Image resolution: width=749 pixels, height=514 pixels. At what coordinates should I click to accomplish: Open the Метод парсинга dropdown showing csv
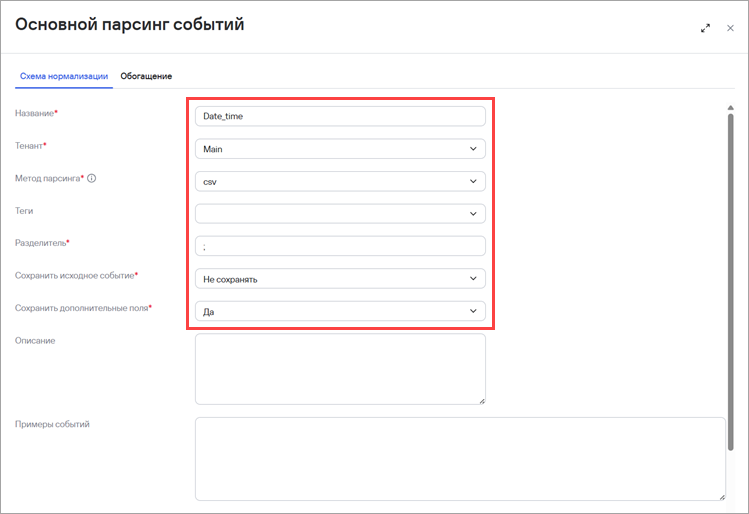340,181
